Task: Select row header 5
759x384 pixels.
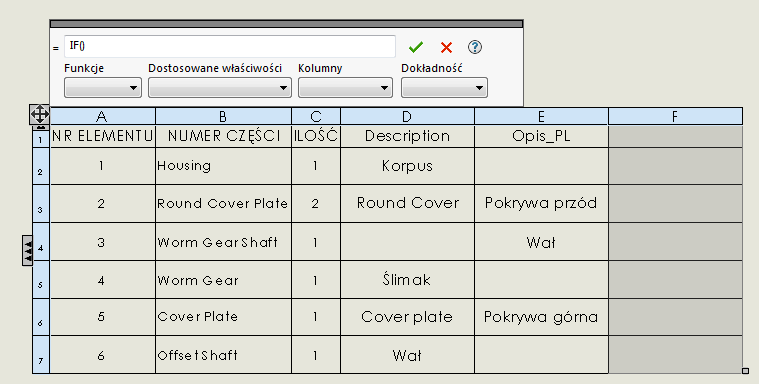Action: pyautogui.click(x=41, y=280)
